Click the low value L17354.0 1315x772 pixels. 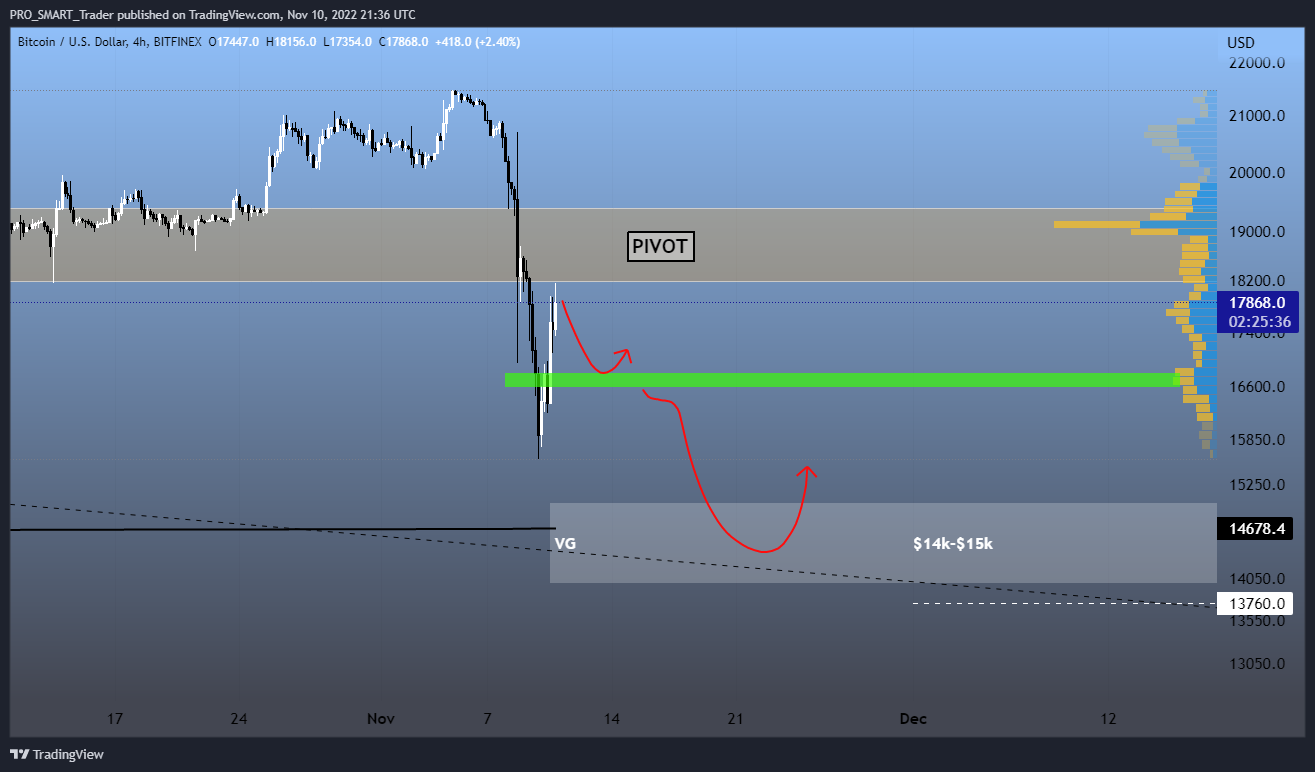coord(348,42)
